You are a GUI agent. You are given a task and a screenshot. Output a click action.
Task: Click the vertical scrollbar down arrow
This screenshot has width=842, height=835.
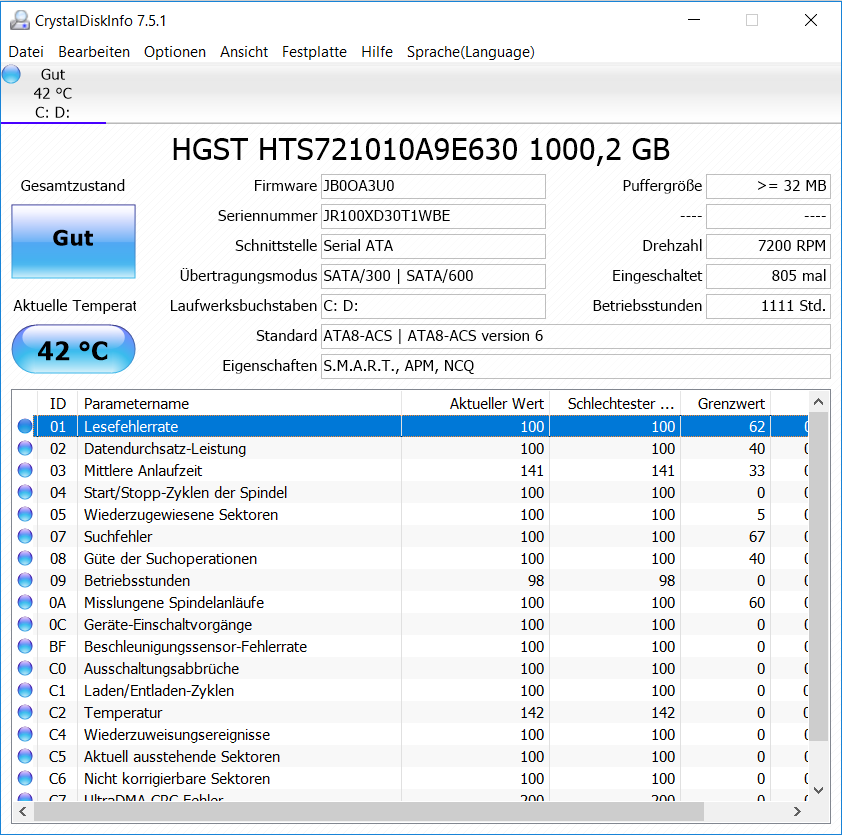[818, 790]
